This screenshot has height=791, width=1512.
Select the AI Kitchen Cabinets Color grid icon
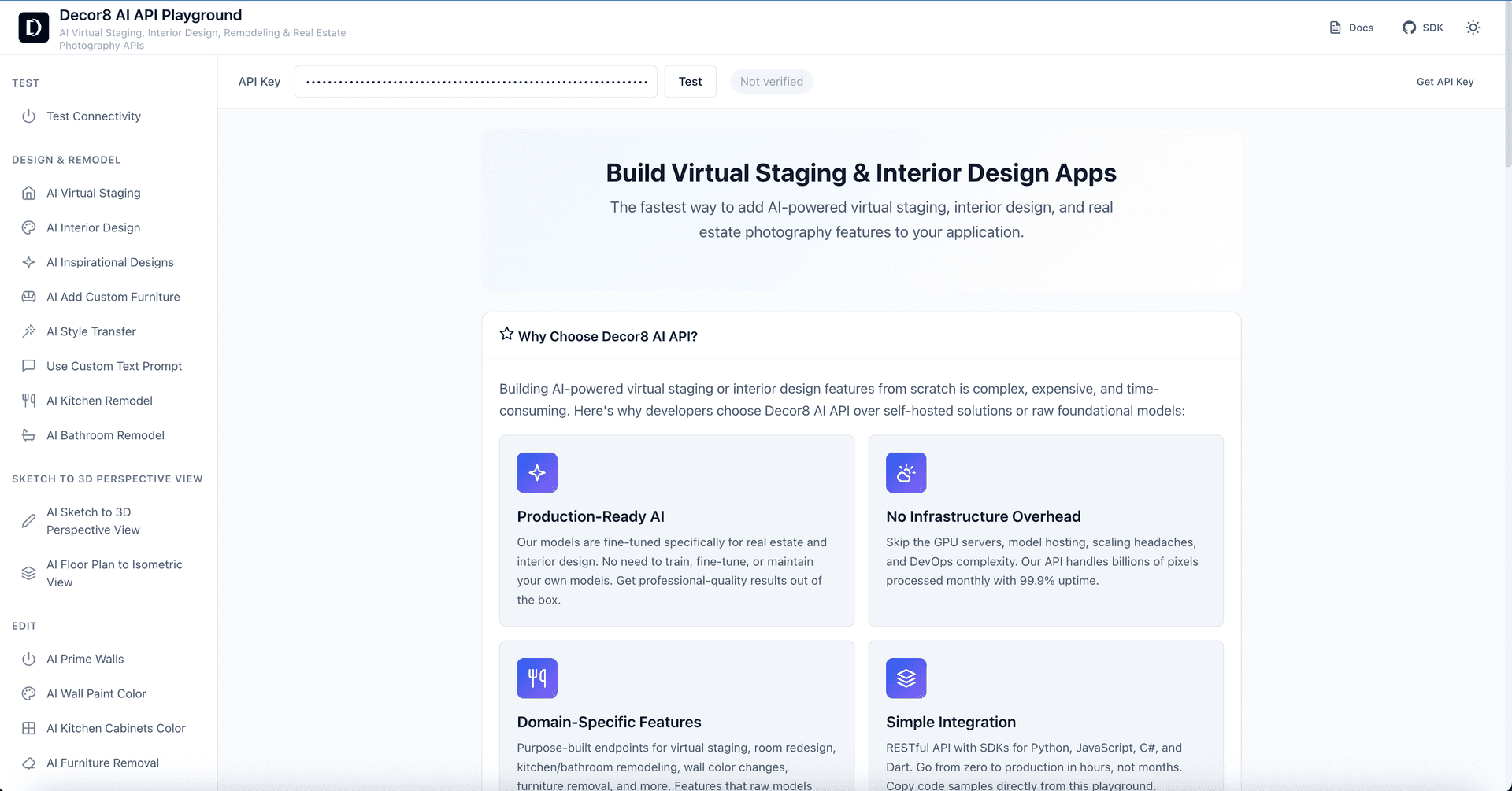[x=28, y=728]
